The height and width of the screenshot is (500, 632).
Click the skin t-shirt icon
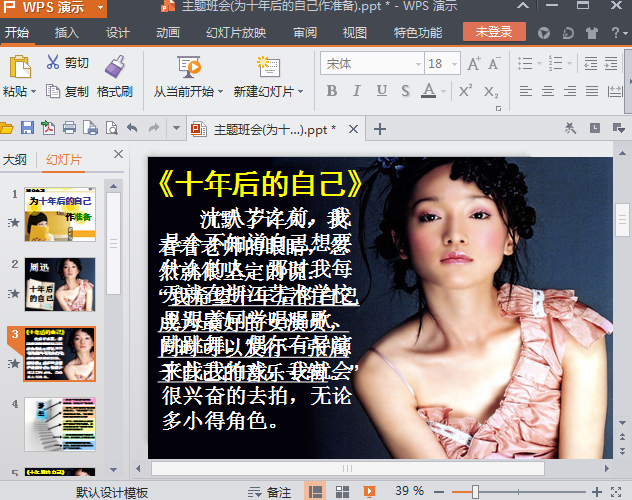tap(591, 33)
